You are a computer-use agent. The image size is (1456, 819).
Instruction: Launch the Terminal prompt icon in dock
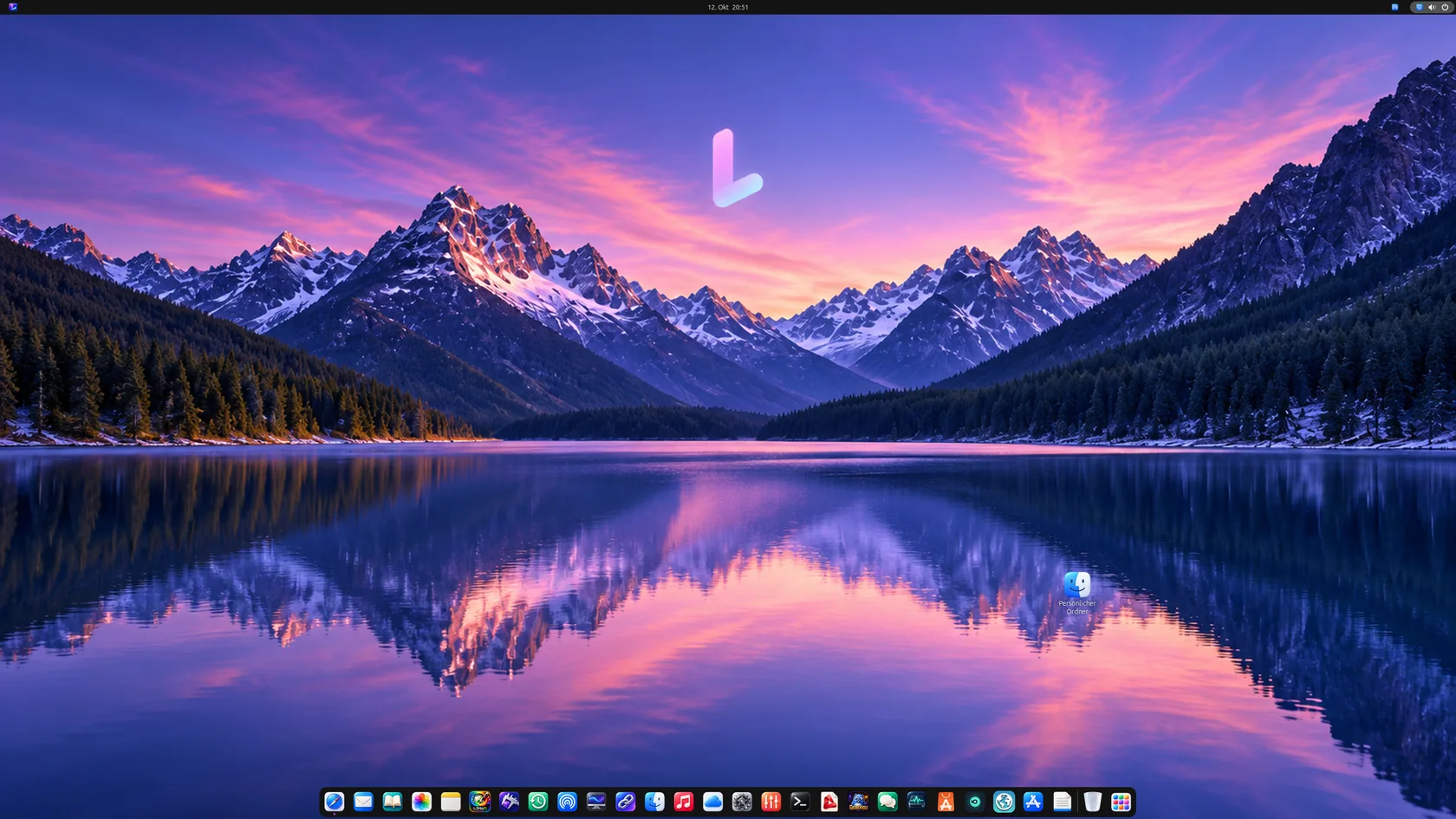[x=800, y=802]
